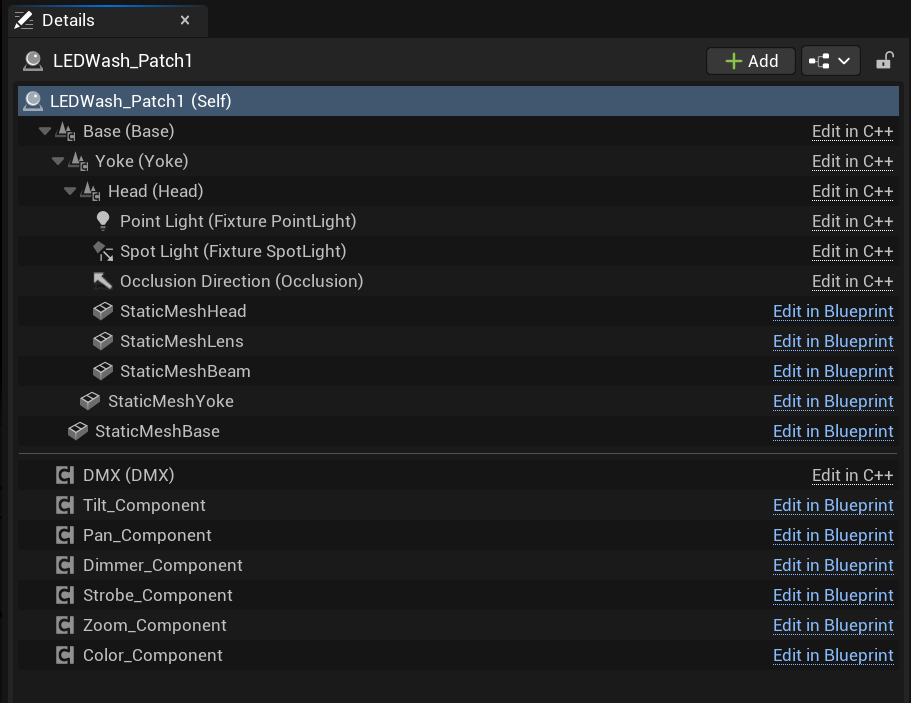911x703 pixels.
Task: Click the LEDWash_Patch1 actor name field
Action: 123,61
